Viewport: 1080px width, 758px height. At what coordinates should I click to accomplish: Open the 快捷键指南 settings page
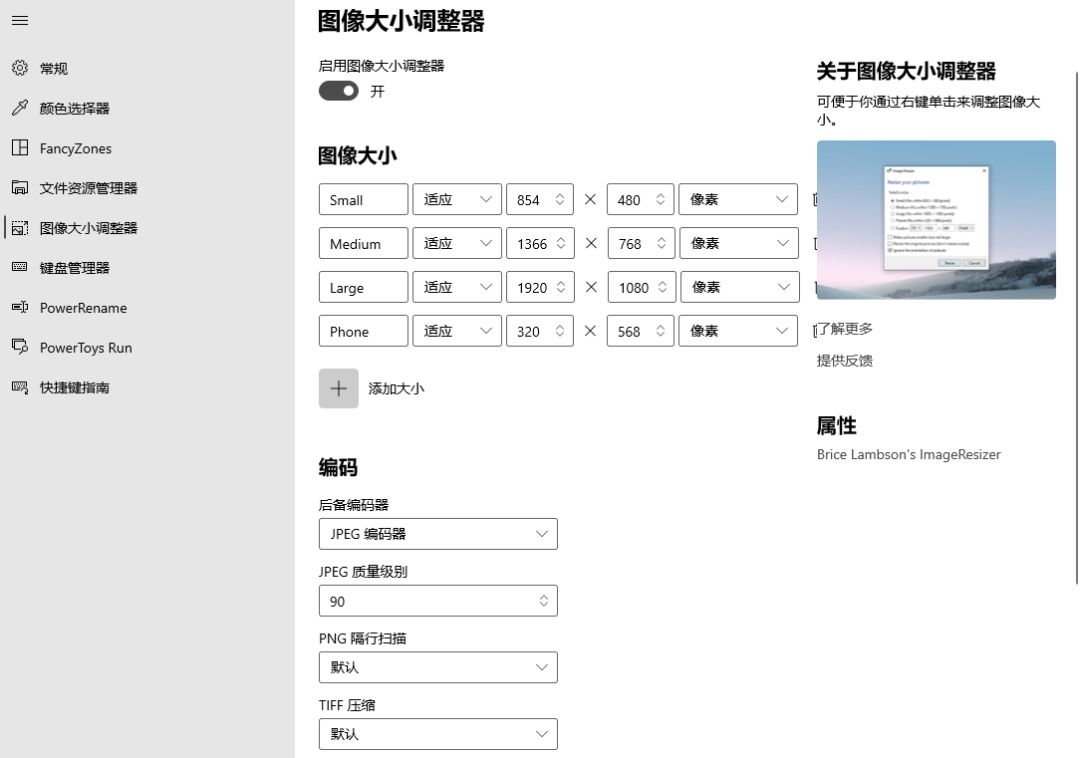click(x=80, y=388)
